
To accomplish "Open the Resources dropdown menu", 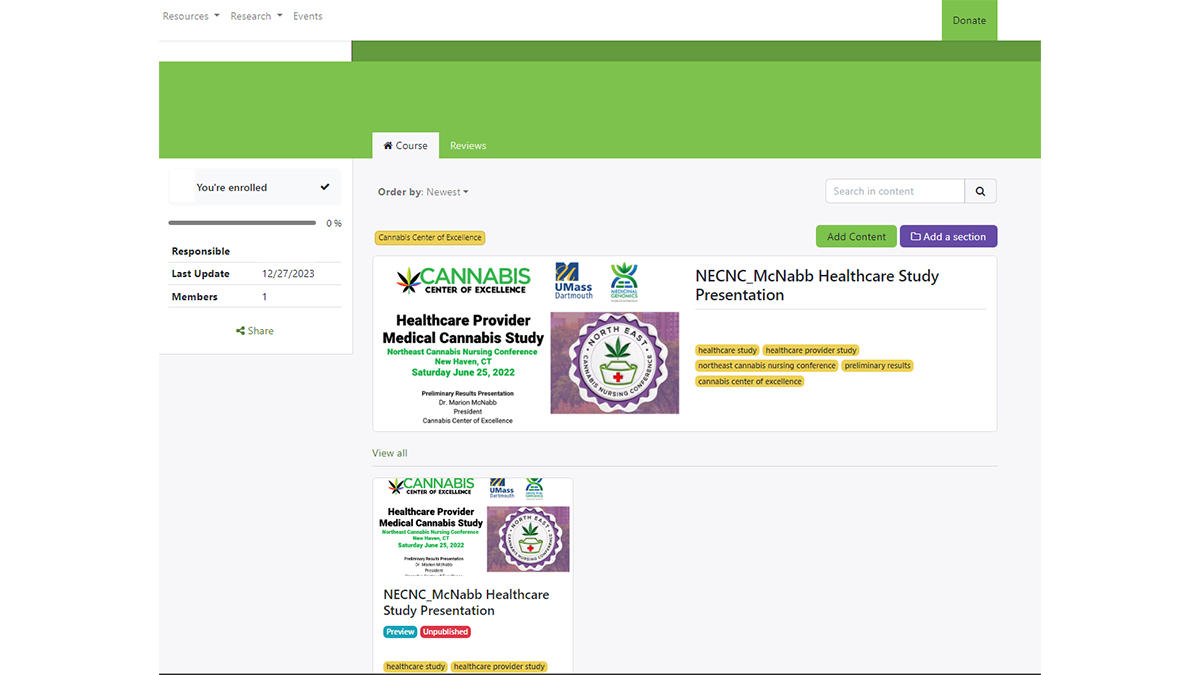I will (191, 16).
